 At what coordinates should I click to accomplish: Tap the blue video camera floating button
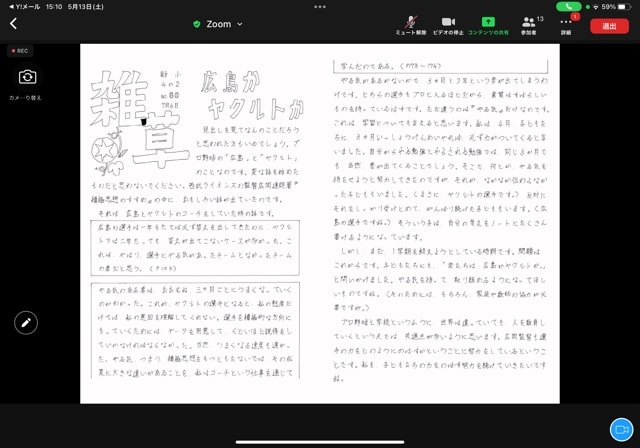point(621,430)
